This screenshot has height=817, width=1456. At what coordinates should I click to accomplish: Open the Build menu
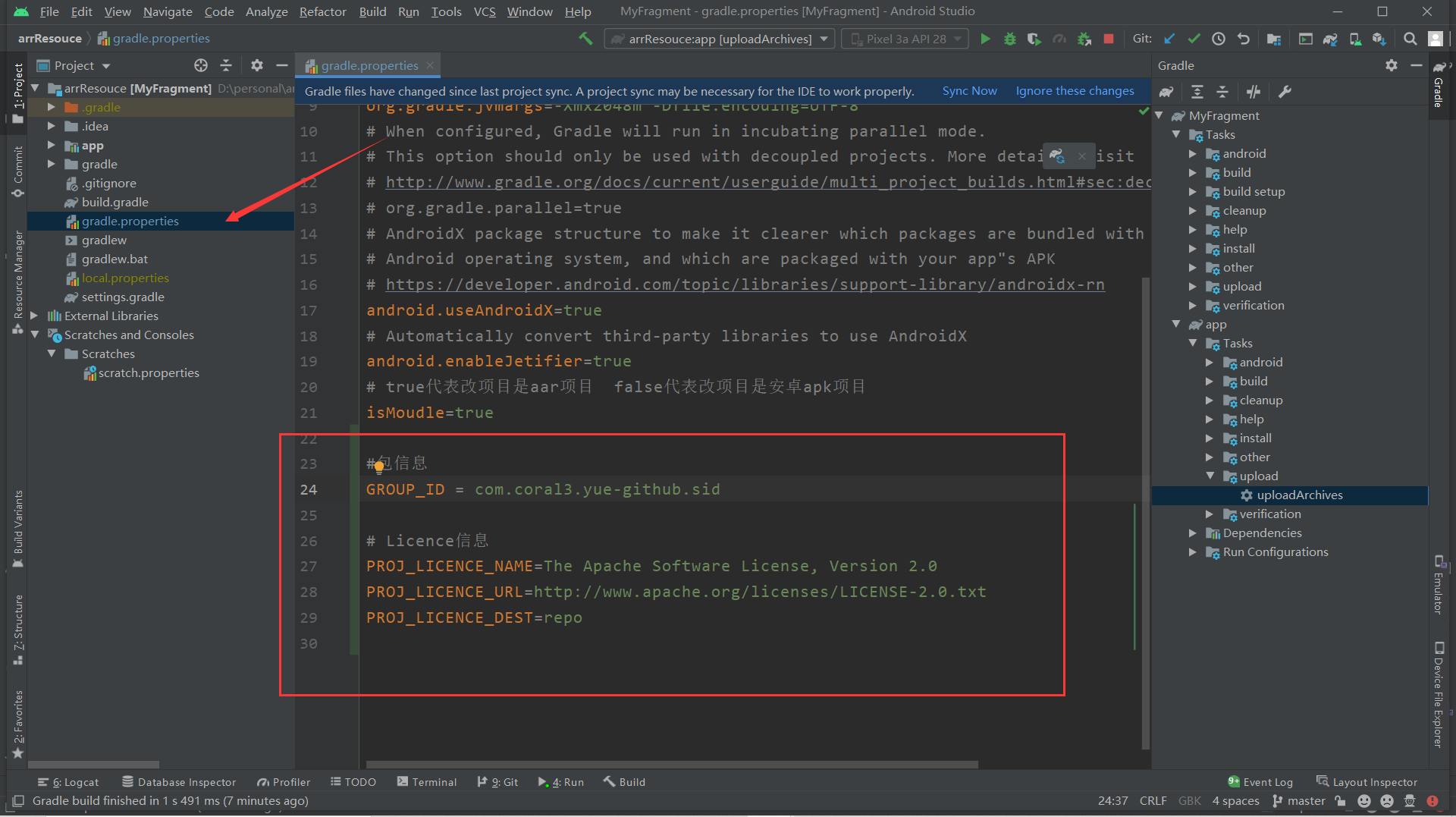(372, 11)
